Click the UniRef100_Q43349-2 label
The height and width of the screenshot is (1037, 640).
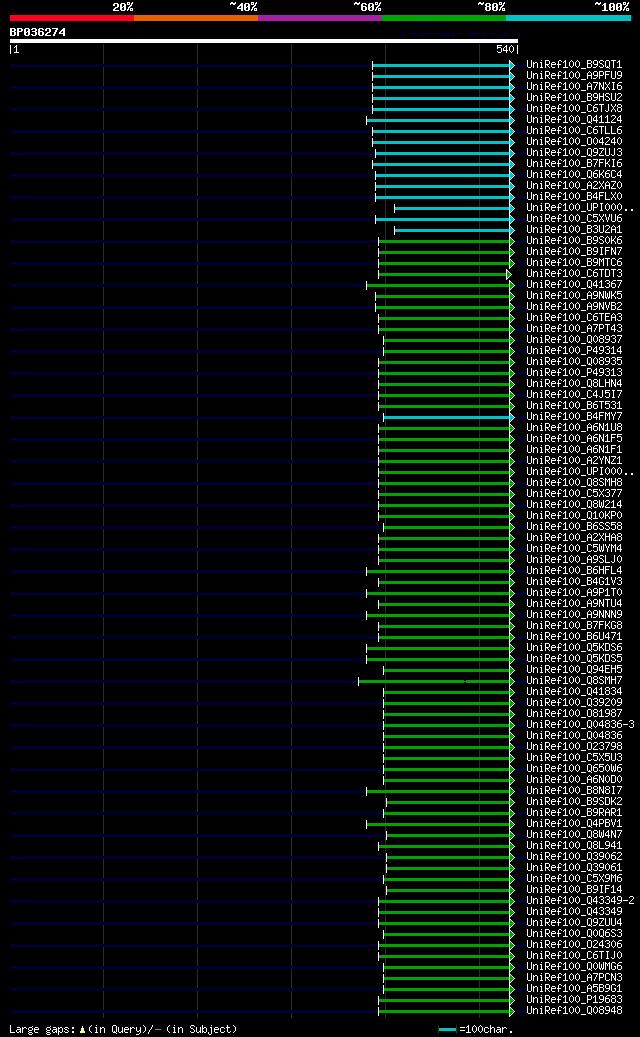point(580,901)
